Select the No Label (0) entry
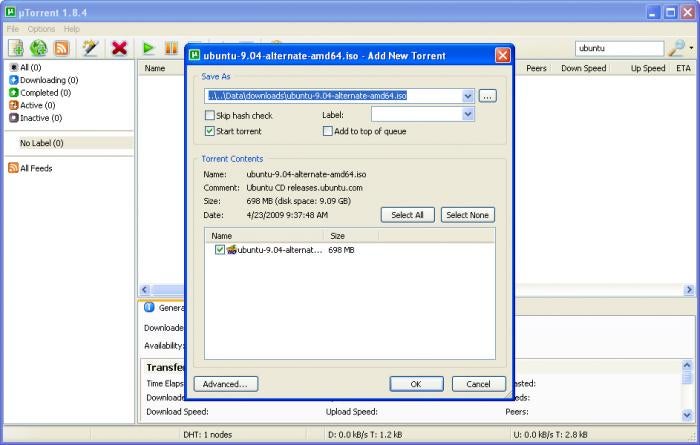700x445 pixels. coord(69,143)
